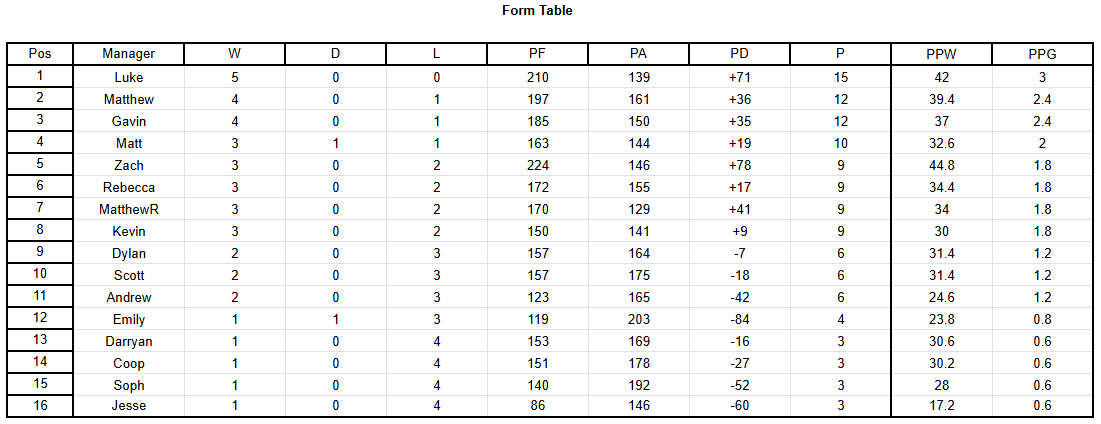Select Rebecca's PPW value 34.4
1101x424 pixels.
[x=942, y=187]
